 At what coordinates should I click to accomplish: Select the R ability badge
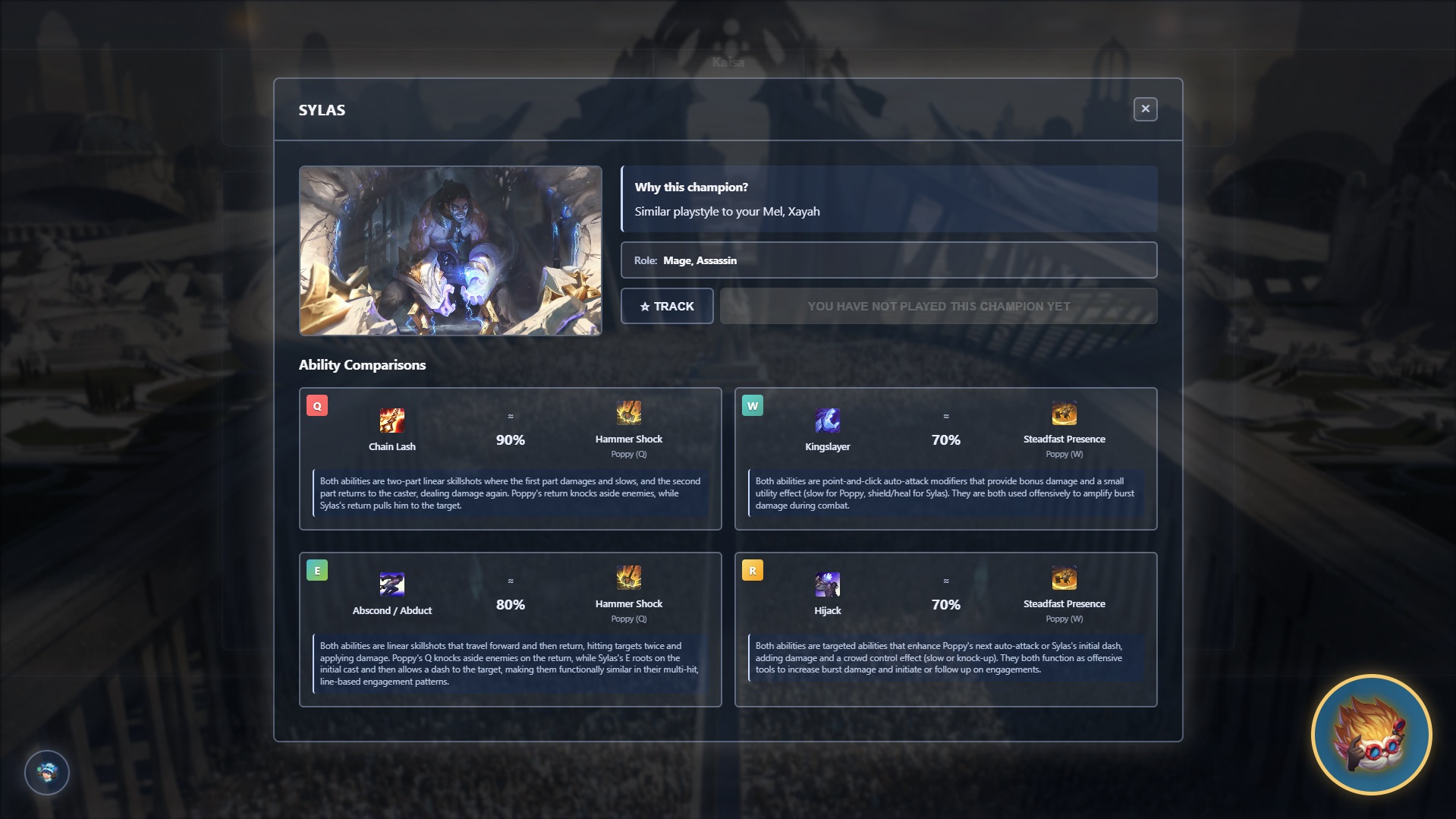click(753, 570)
